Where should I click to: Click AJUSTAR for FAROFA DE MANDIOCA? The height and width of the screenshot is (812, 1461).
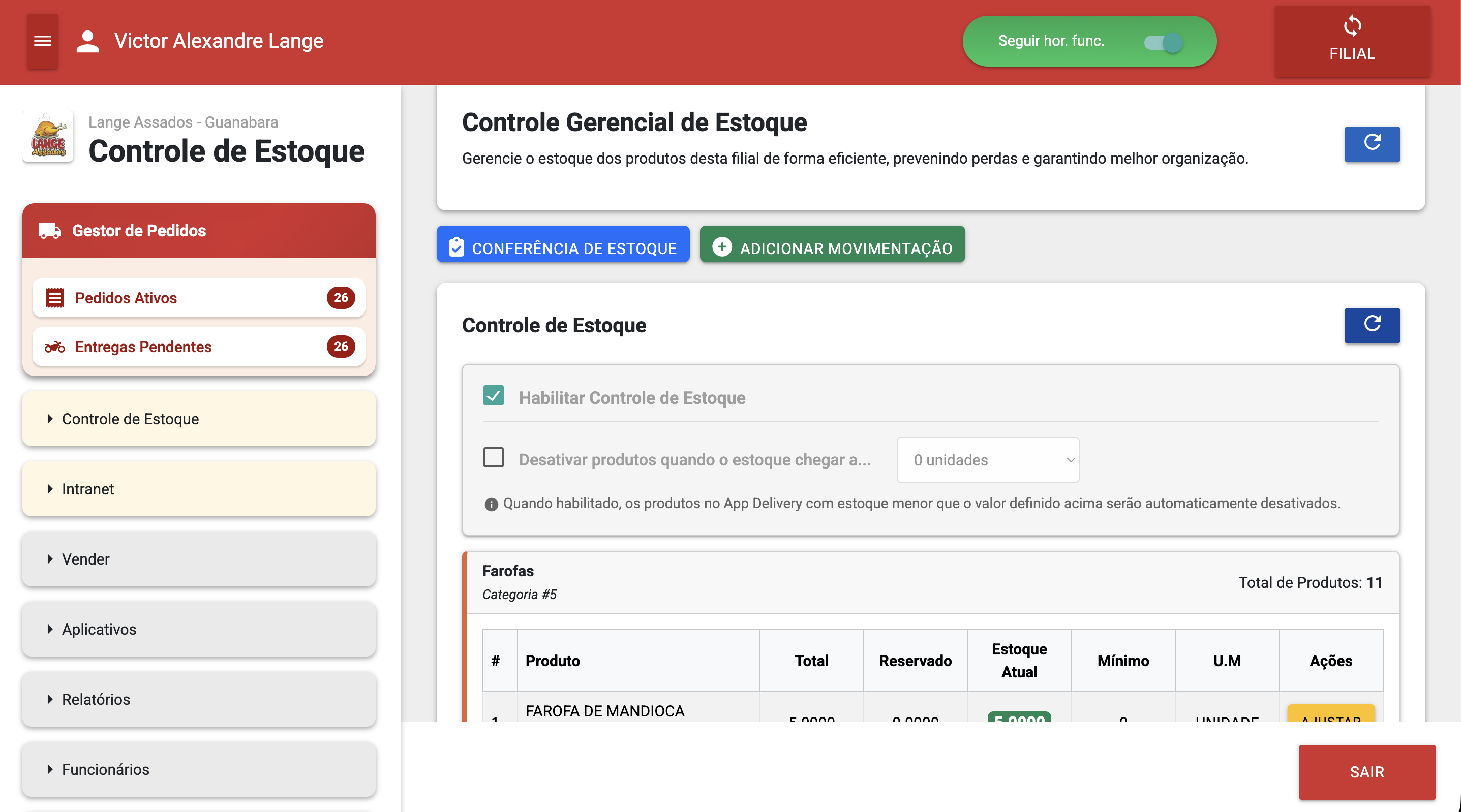pyautogui.click(x=1330, y=719)
